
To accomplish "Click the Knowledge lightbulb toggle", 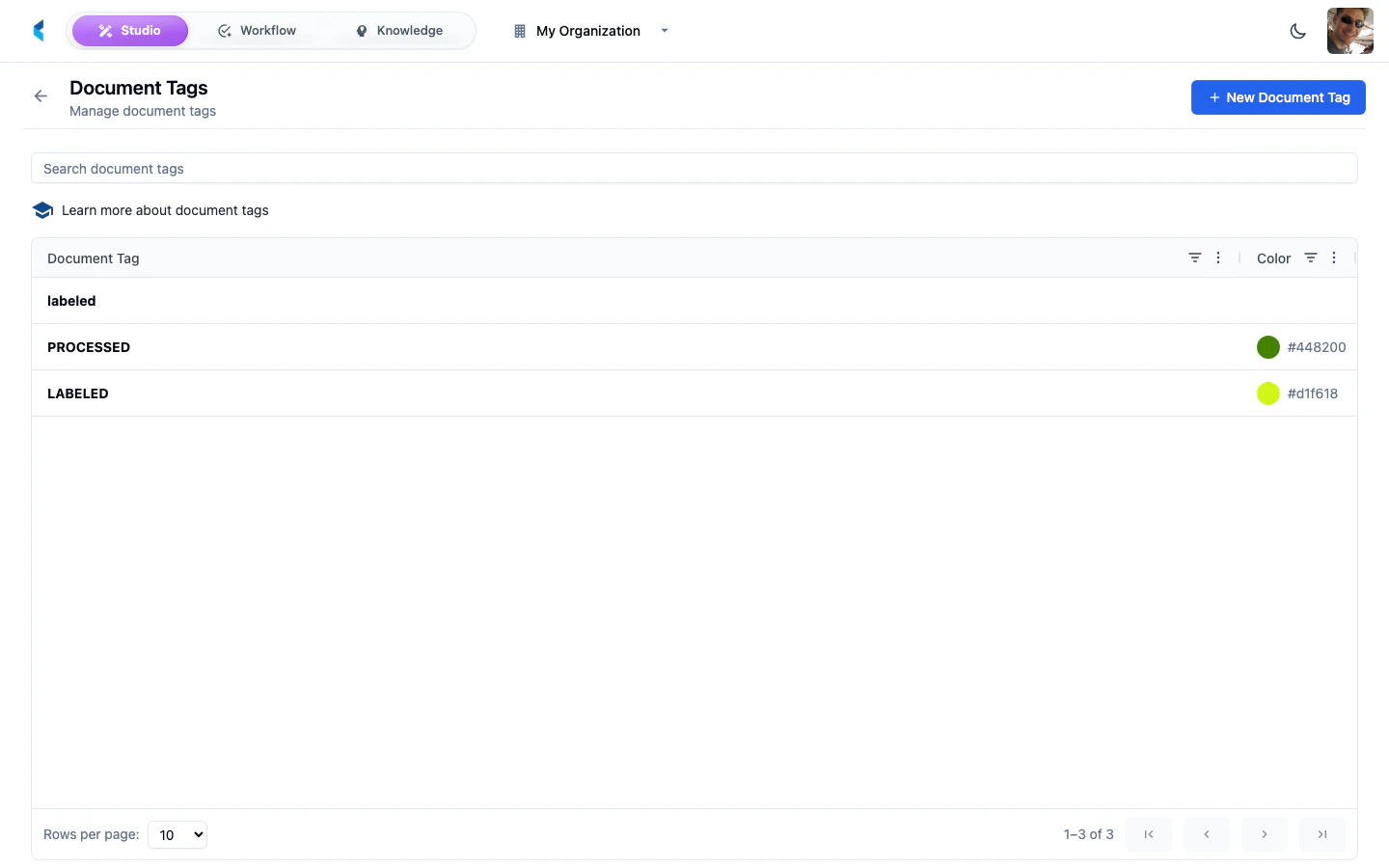I will [x=360, y=30].
